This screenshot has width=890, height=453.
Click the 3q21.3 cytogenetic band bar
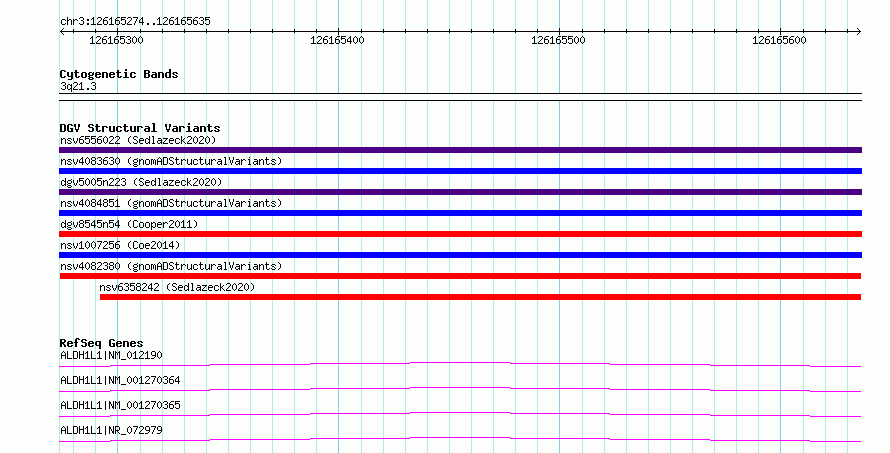click(460, 97)
